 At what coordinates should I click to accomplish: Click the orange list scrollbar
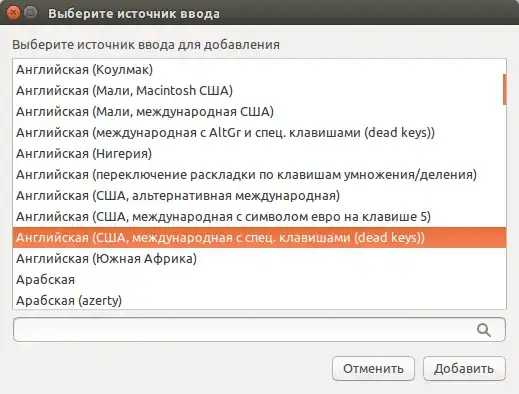(x=504, y=89)
